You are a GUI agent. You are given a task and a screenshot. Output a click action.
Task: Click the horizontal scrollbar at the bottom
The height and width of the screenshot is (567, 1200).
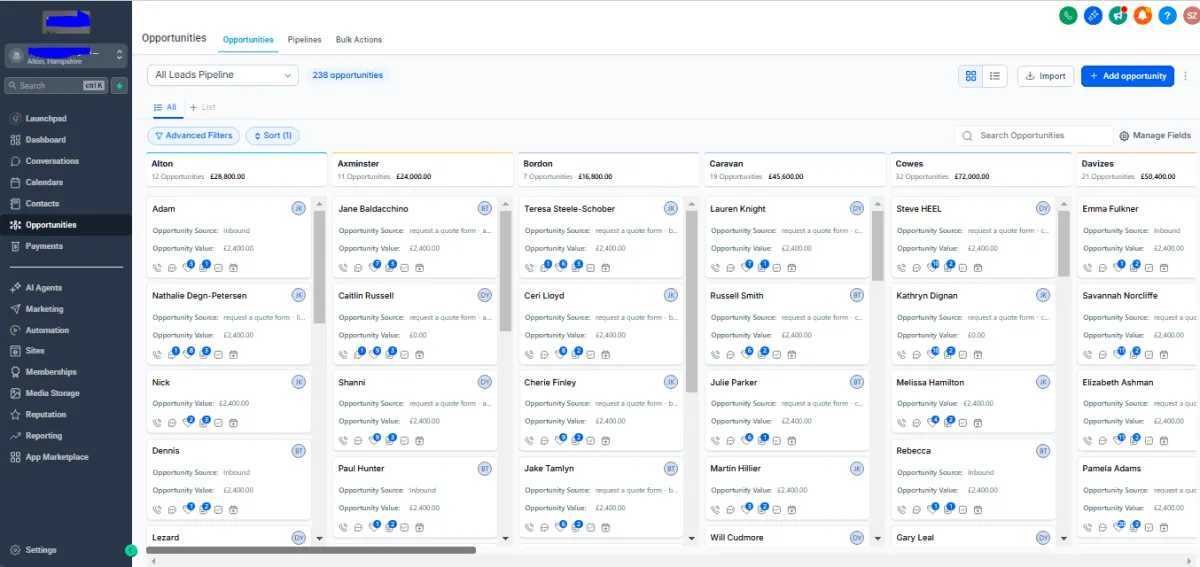(311, 550)
